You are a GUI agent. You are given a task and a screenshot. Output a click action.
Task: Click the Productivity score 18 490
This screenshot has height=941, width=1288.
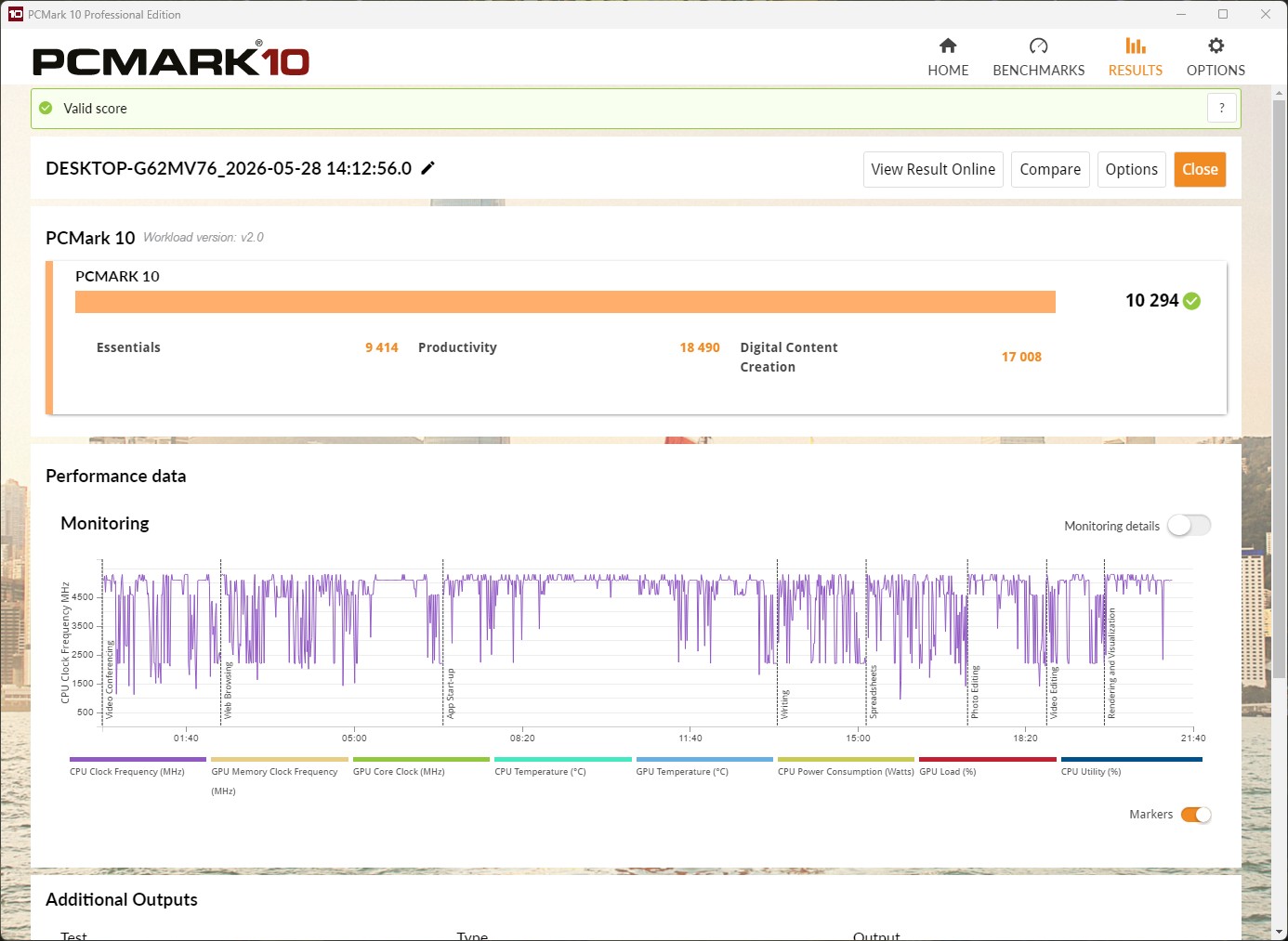(700, 347)
